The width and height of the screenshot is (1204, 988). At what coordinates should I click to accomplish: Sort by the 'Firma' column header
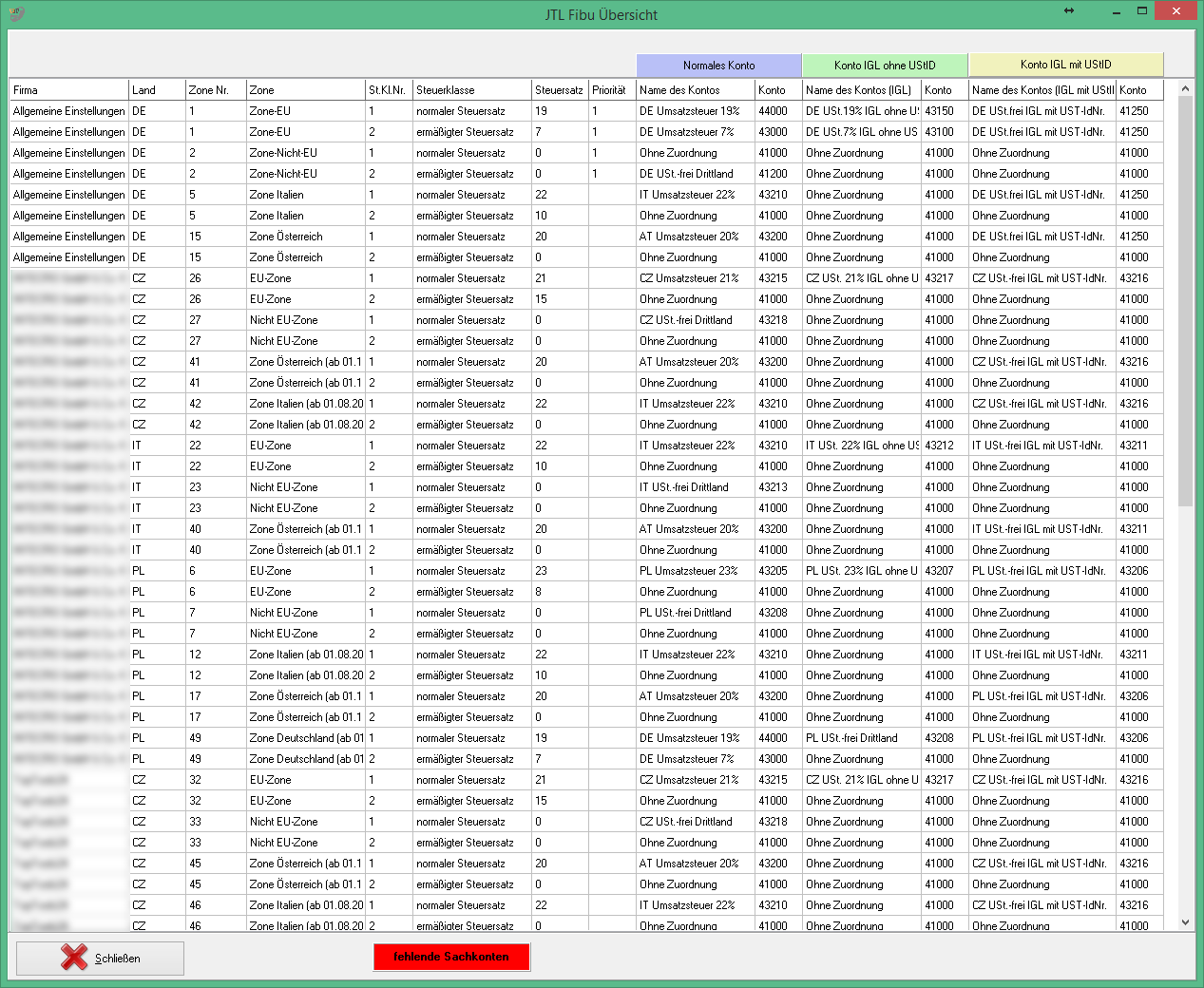(68, 90)
